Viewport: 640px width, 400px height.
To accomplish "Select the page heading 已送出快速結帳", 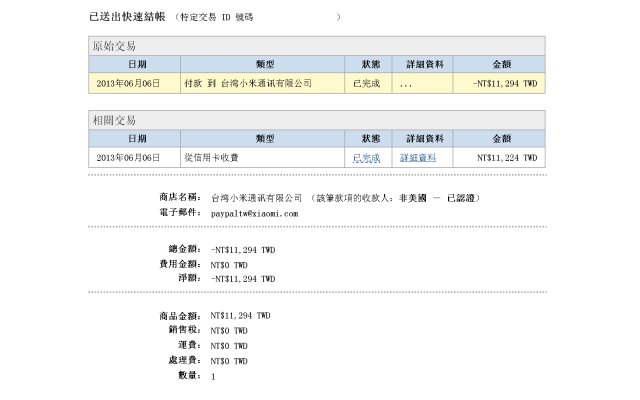I will tap(127, 17).
